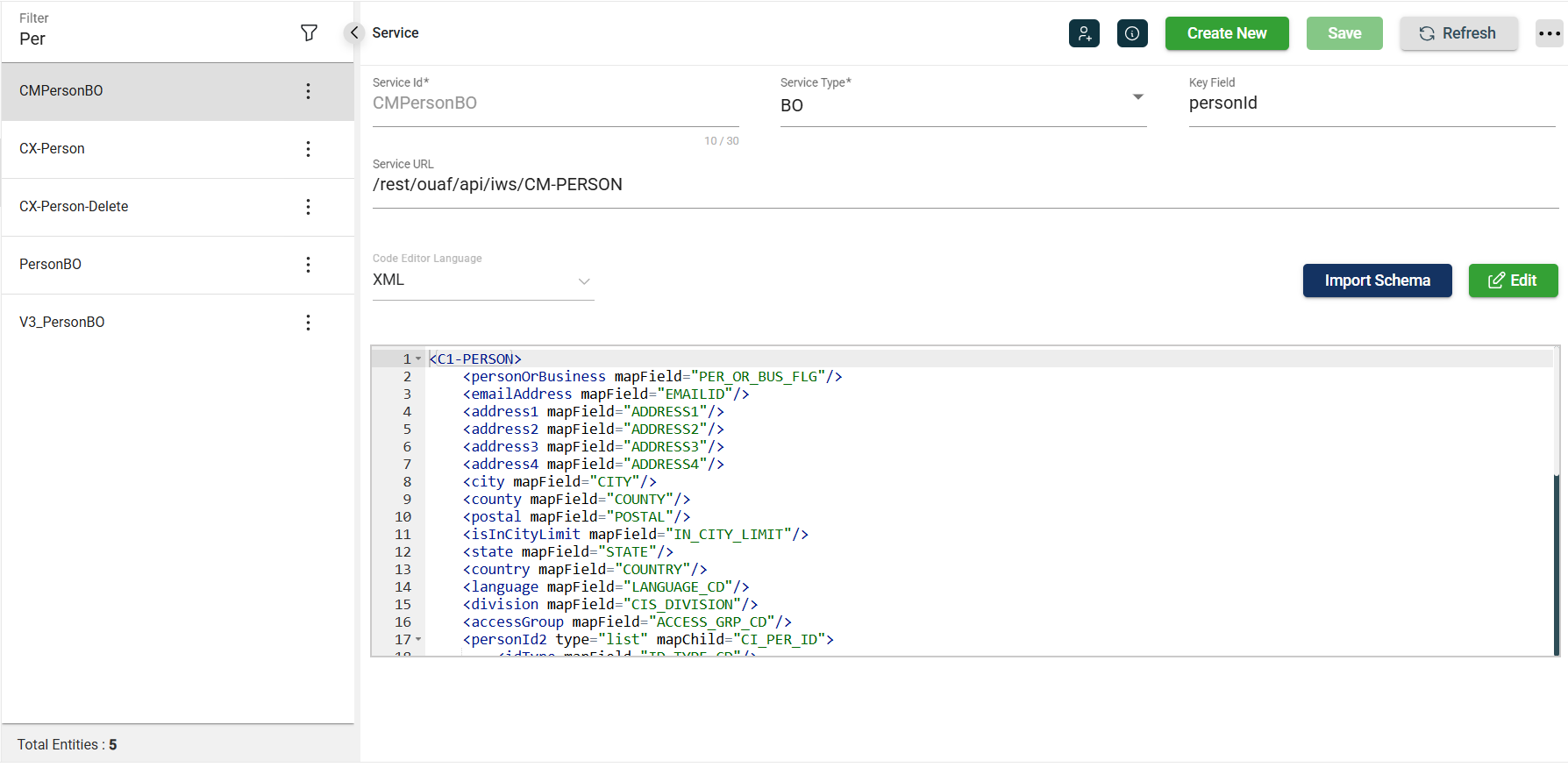Open the info icon button

pyautogui.click(x=1131, y=33)
